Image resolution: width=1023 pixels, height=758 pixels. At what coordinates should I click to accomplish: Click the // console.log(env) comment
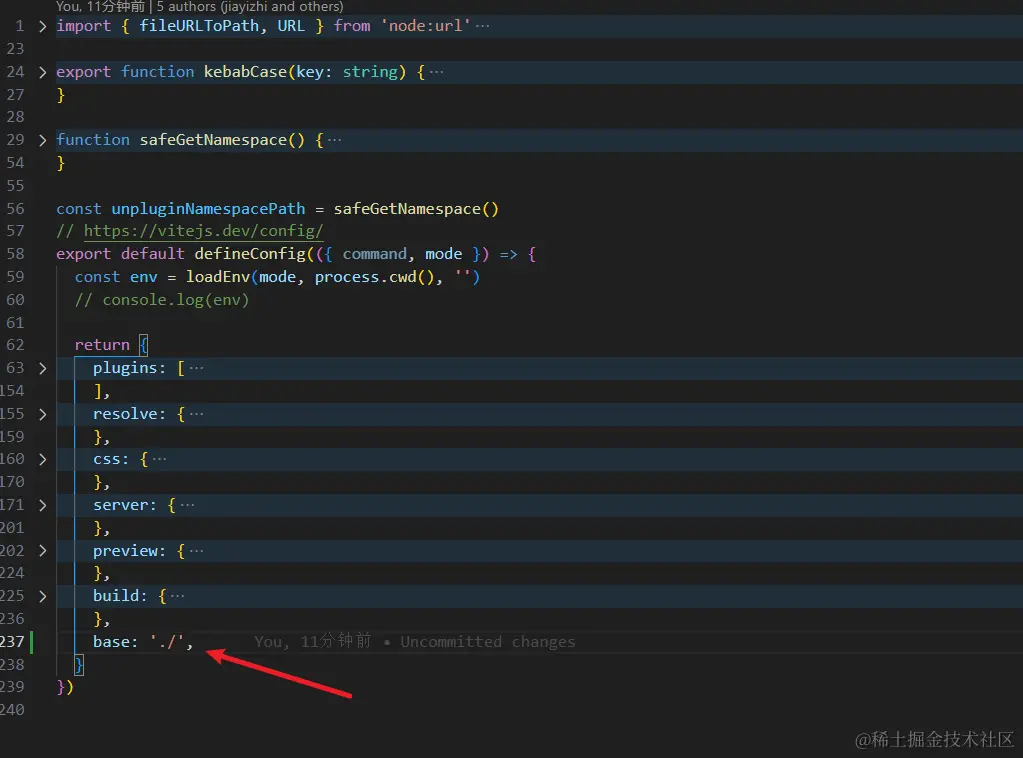click(x=162, y=300)
